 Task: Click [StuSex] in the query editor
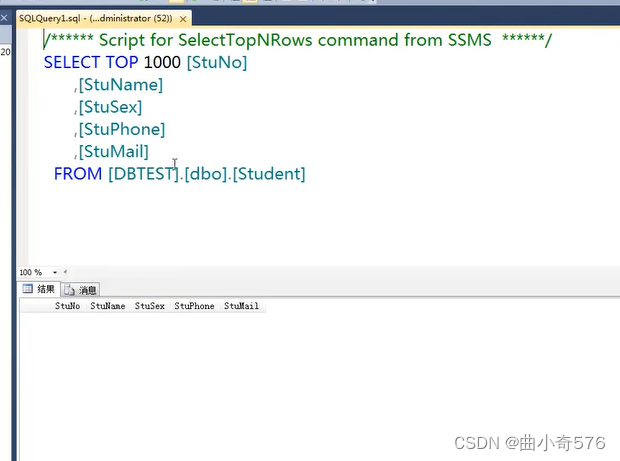pos(110,107)
